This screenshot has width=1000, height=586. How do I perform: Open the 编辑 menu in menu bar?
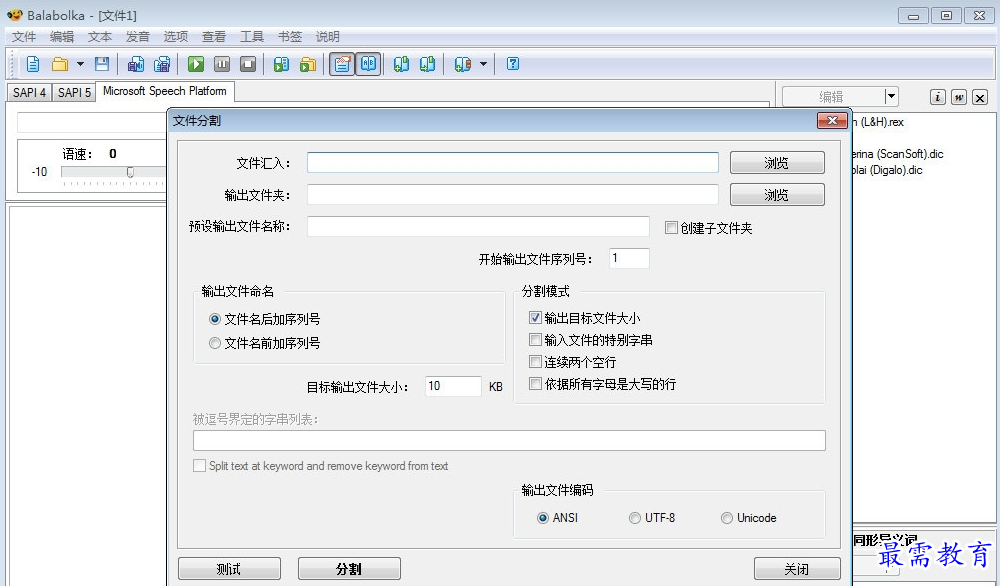click(x=62, y=36)
